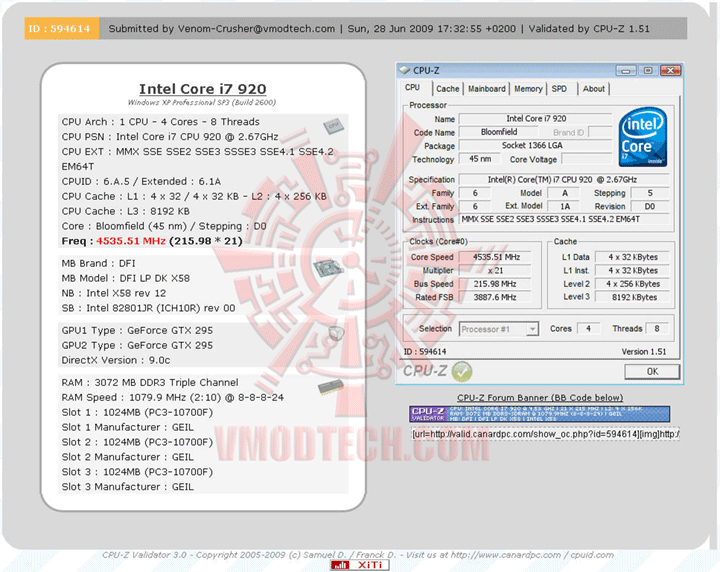Click the Level 2 cache value 4 x 256 KBytes
Image resolution: width=720 pixels, height=572 pixels.
click(633, 284)
